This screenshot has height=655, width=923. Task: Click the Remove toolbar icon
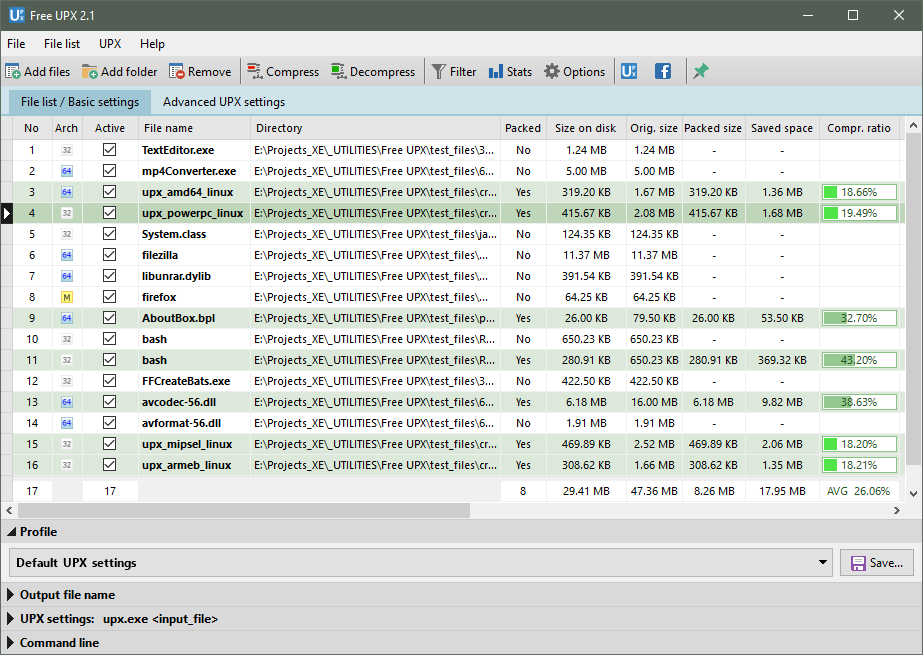tap(177, 72)
